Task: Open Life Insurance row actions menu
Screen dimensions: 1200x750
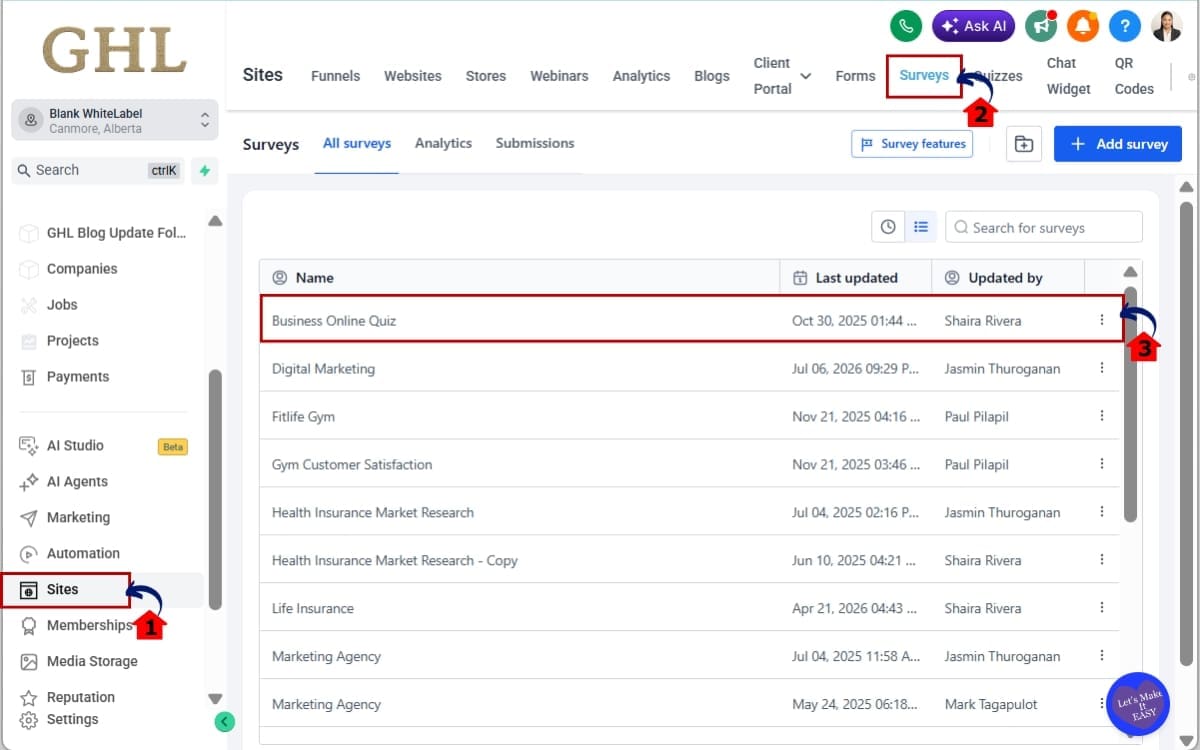Action: (1102, 608)
